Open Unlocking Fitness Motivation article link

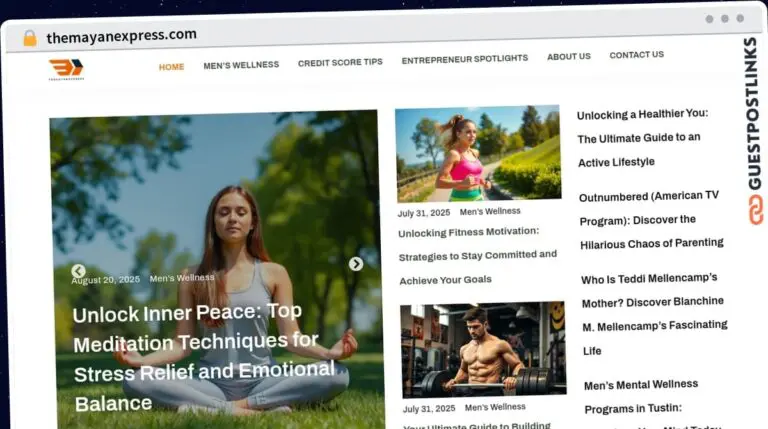click(x=477, y=255)
